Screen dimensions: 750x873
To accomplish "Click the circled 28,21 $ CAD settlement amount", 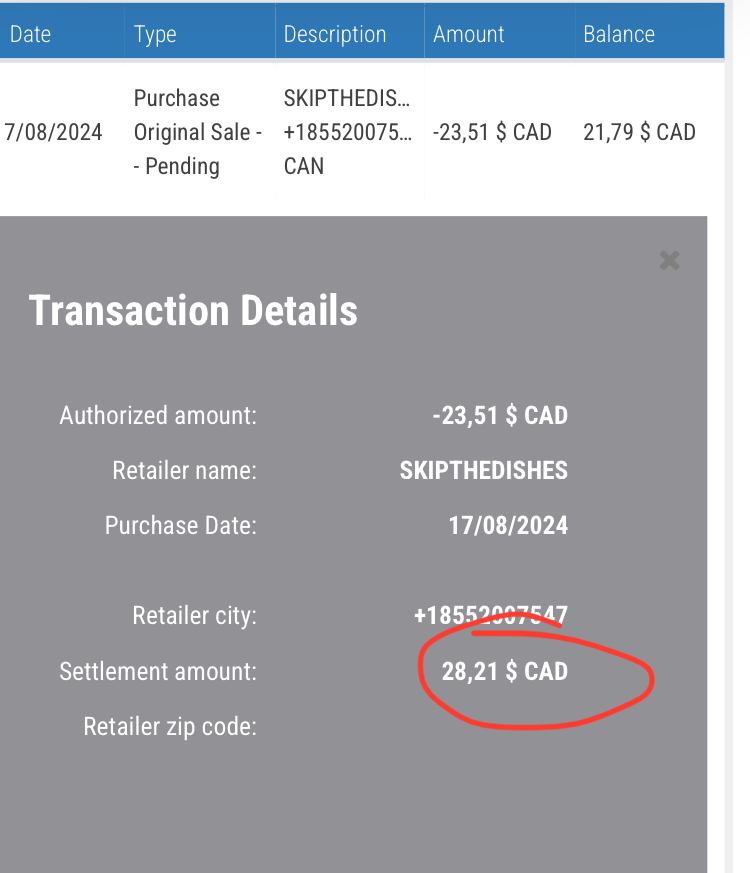I will [504, 671].
